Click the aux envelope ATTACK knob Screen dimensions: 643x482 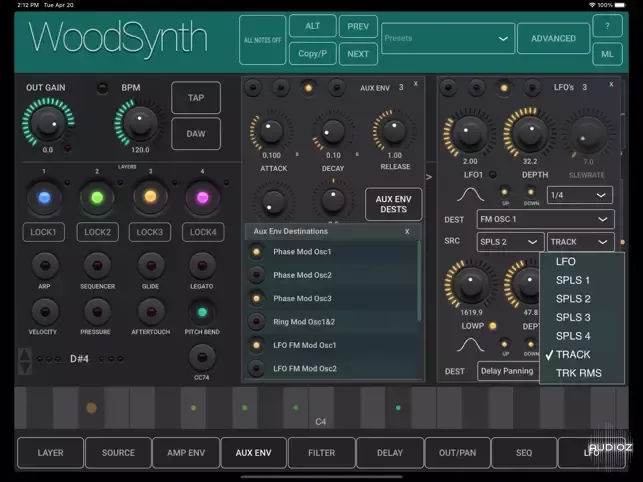coord(271,131)
